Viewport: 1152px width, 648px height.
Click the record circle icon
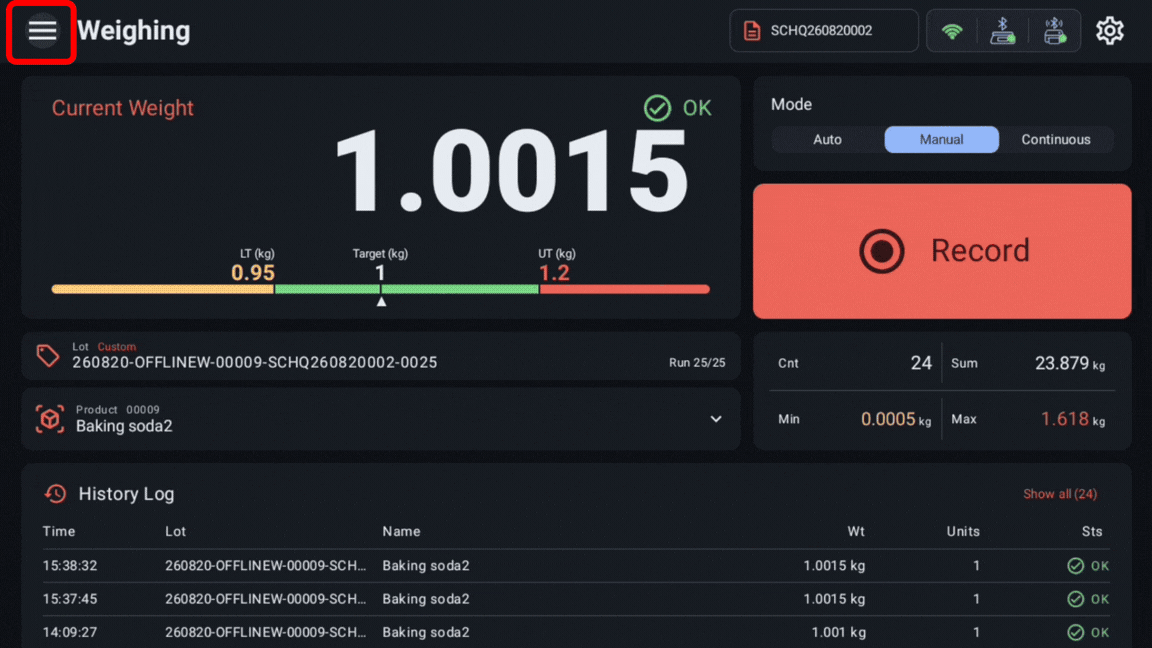click(x=882, y=251)
